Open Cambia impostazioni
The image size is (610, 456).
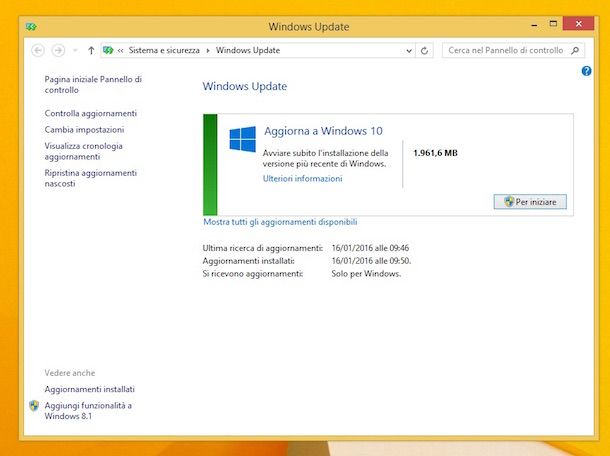84,130
